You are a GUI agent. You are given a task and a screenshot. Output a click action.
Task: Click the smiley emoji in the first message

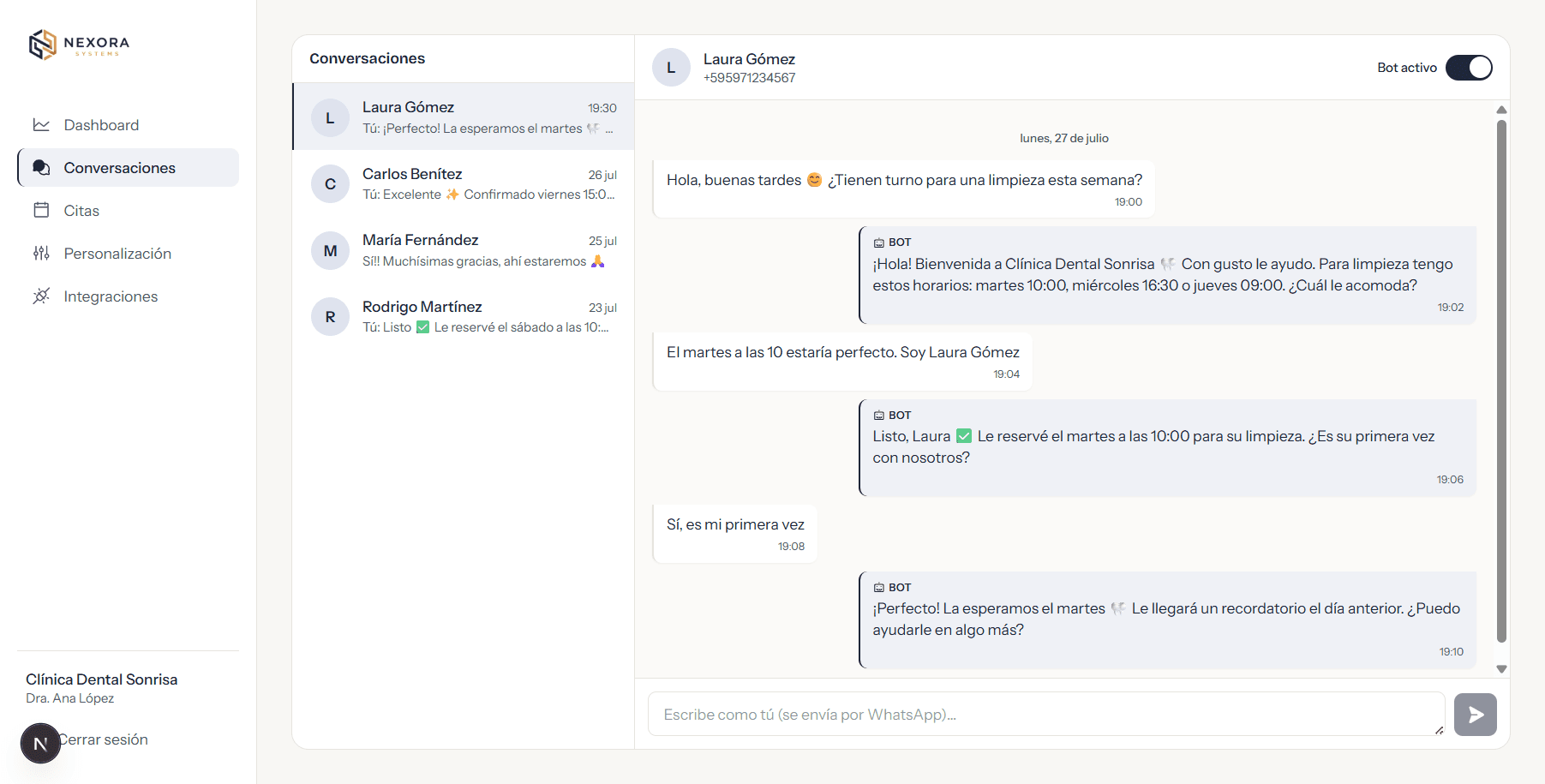[x=814, y=180]
